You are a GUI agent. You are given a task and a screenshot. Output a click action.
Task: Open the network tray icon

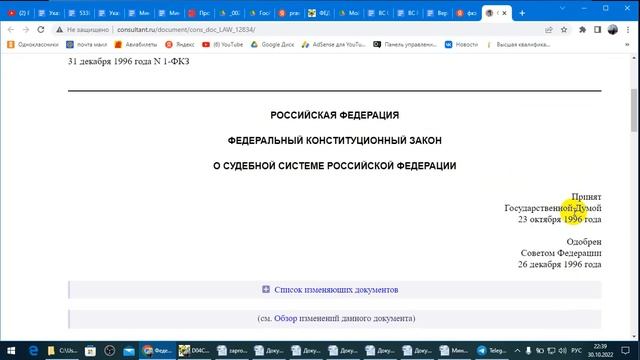point(551,351)
